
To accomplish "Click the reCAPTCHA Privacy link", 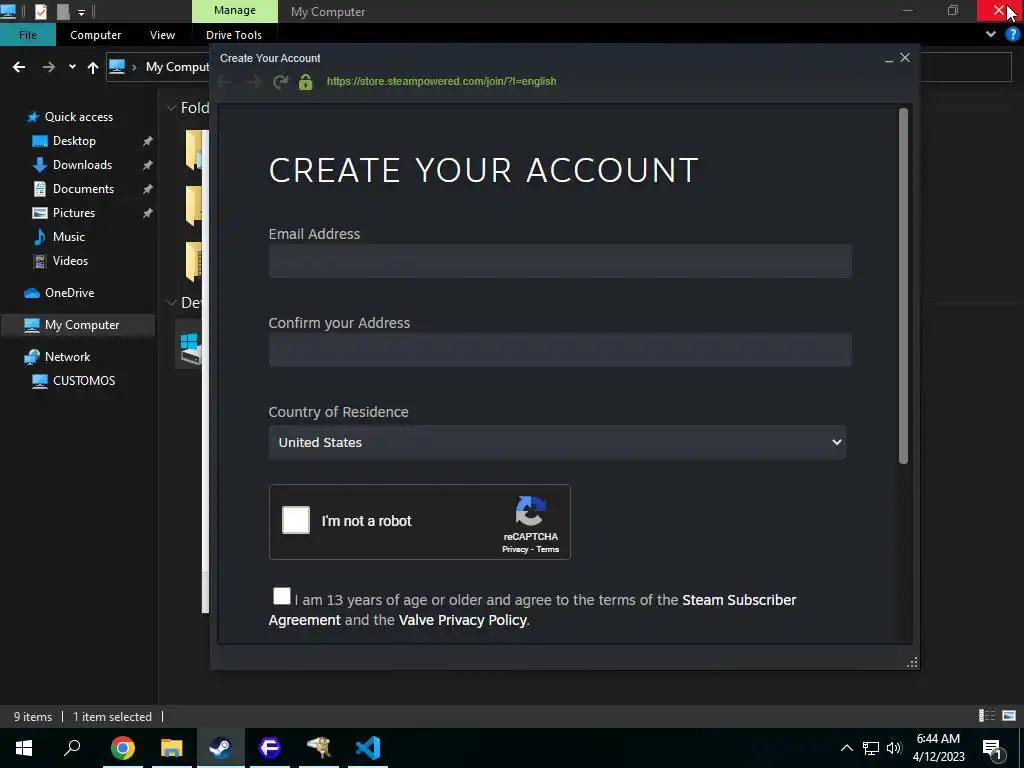I will click(515, 549).
